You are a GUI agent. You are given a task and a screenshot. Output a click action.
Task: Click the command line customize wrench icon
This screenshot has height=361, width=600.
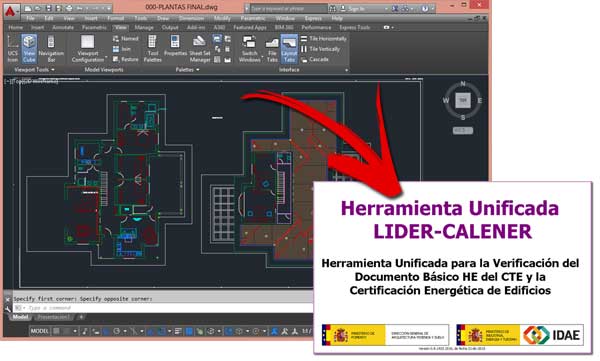7,309
